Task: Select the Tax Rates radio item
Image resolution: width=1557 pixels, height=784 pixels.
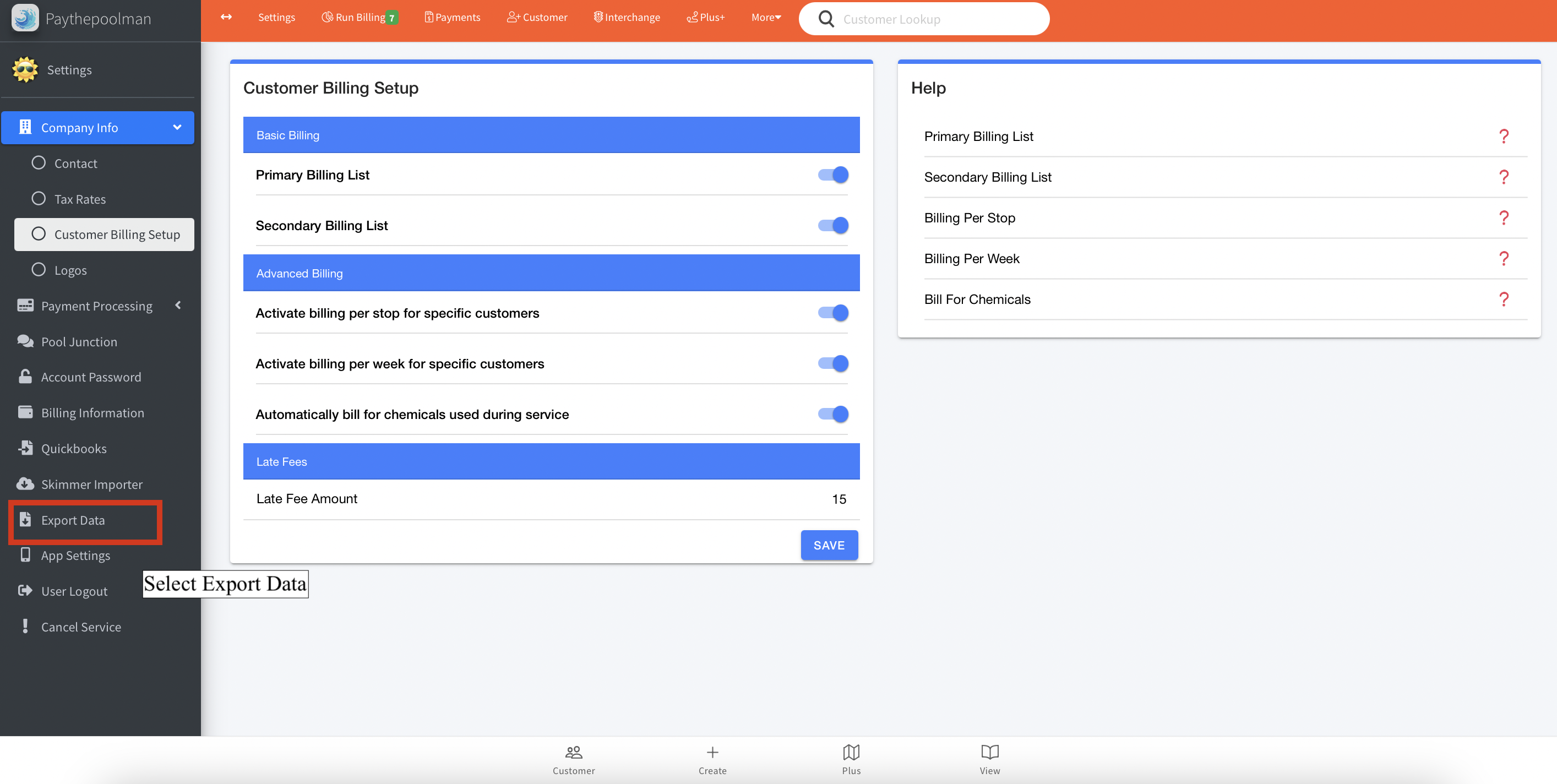Action: tap(39, 199)
